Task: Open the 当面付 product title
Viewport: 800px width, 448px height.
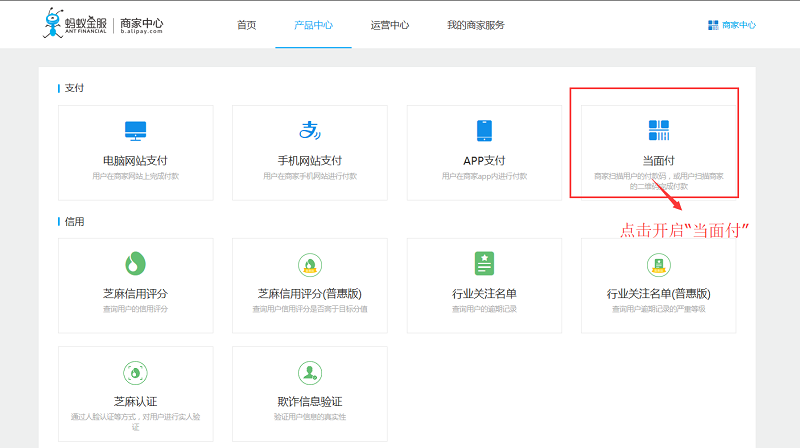Action: [659, 161]
